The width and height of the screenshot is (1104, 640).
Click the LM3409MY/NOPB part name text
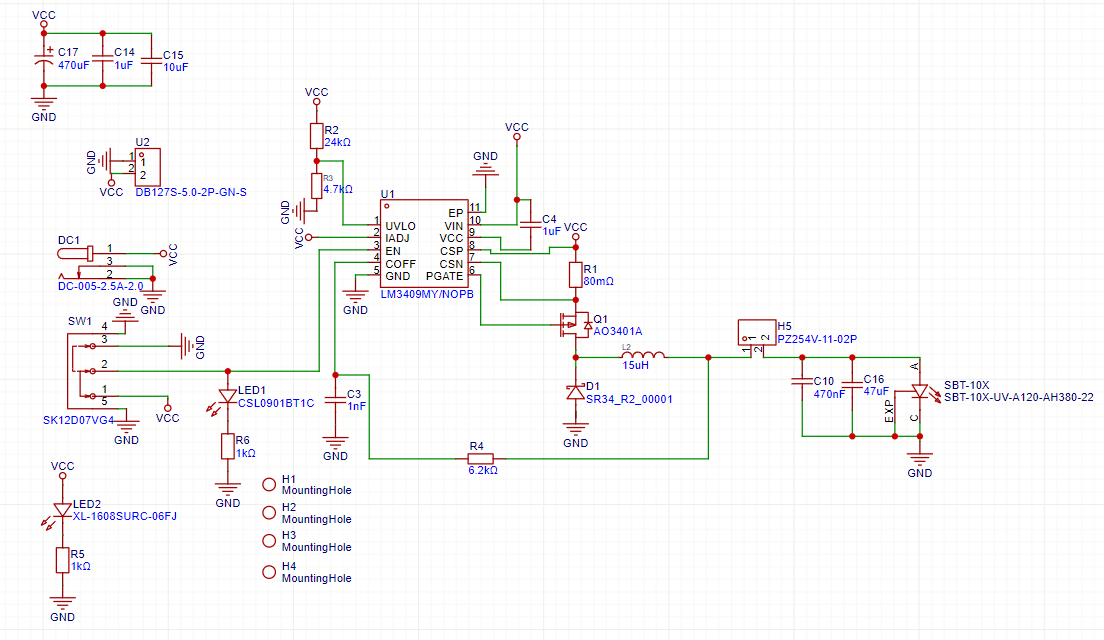(427, 294)
